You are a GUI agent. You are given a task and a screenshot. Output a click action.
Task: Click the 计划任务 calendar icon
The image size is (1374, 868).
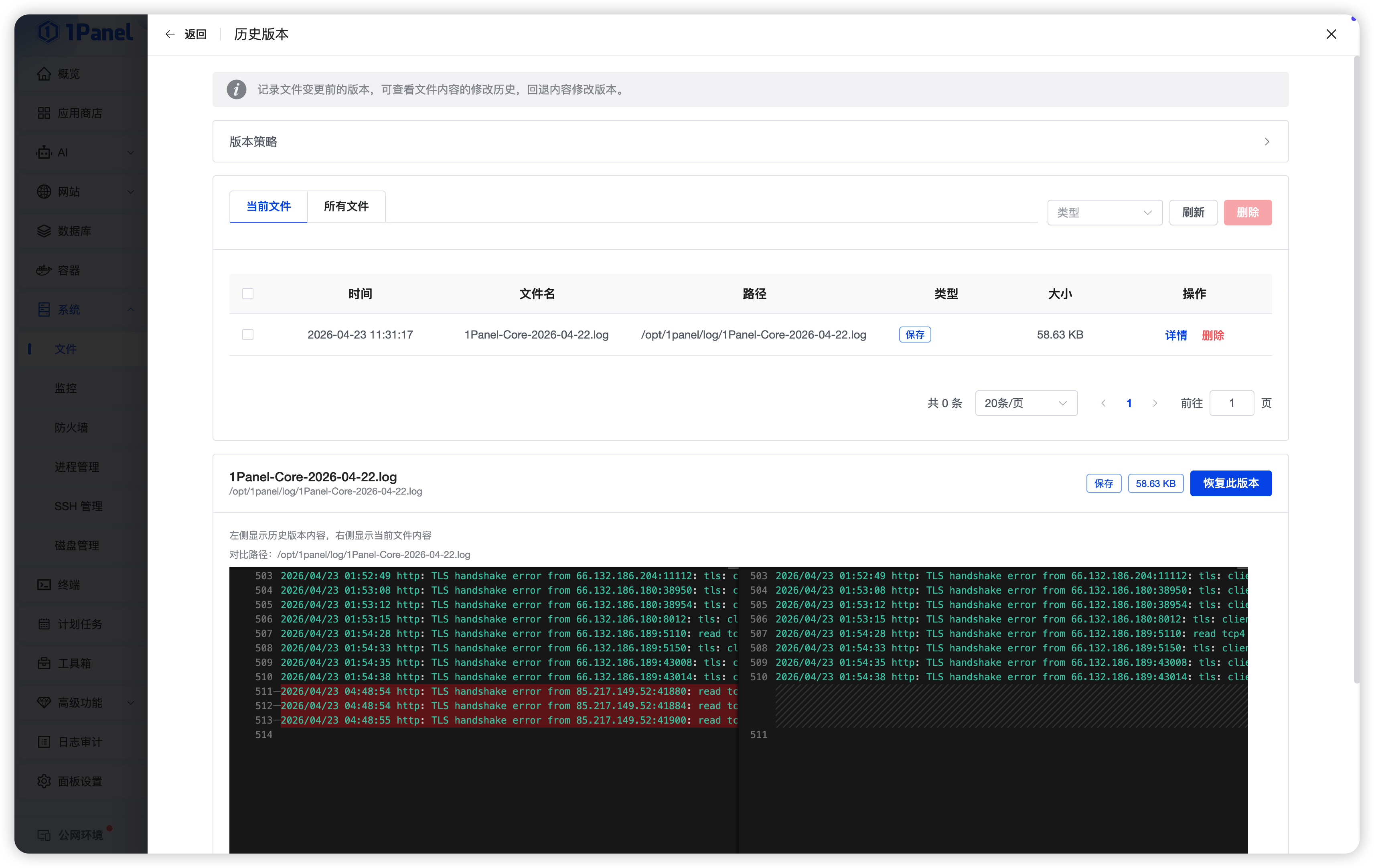coord(44,624)
